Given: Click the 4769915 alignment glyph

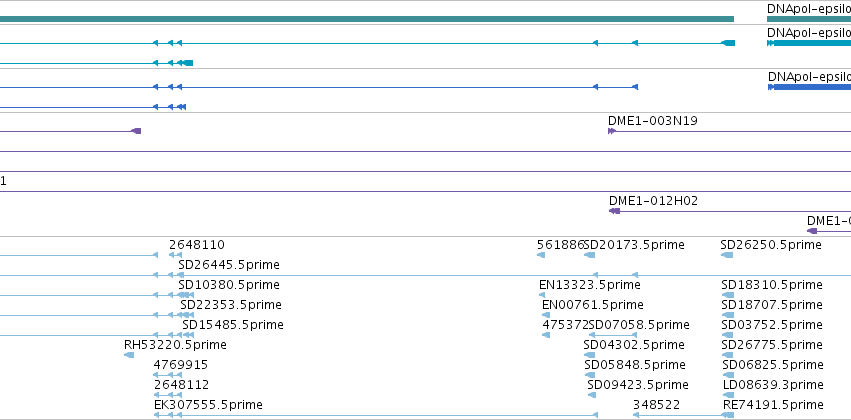Looking at the screenshot, I should pos(167,375).
